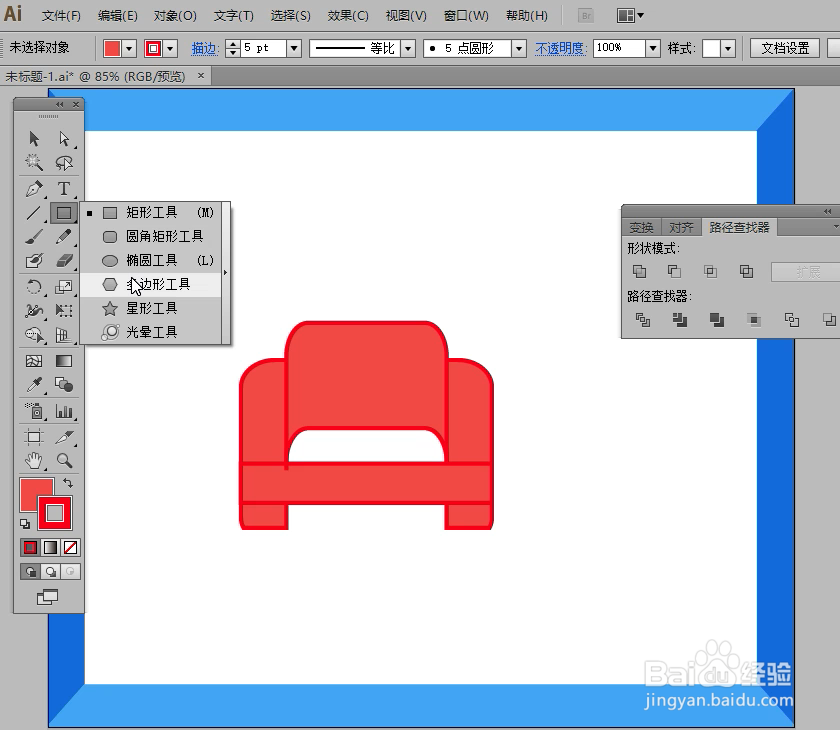The width and height of the screenshot is (840, 730).
Task: Open the stroke weight dropdown
Action: tap(293, 47)
